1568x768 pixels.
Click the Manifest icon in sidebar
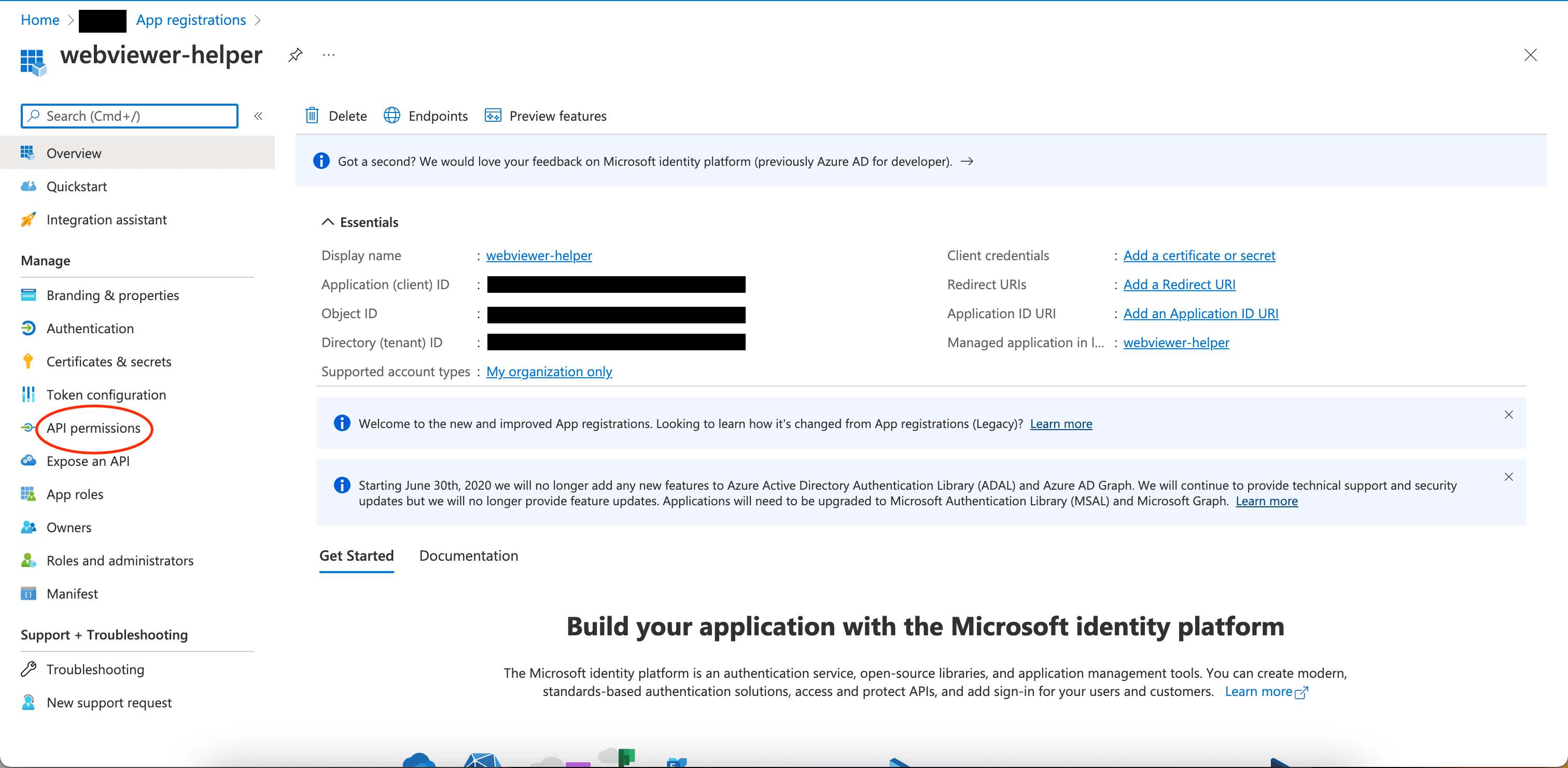tap(28, 594)
